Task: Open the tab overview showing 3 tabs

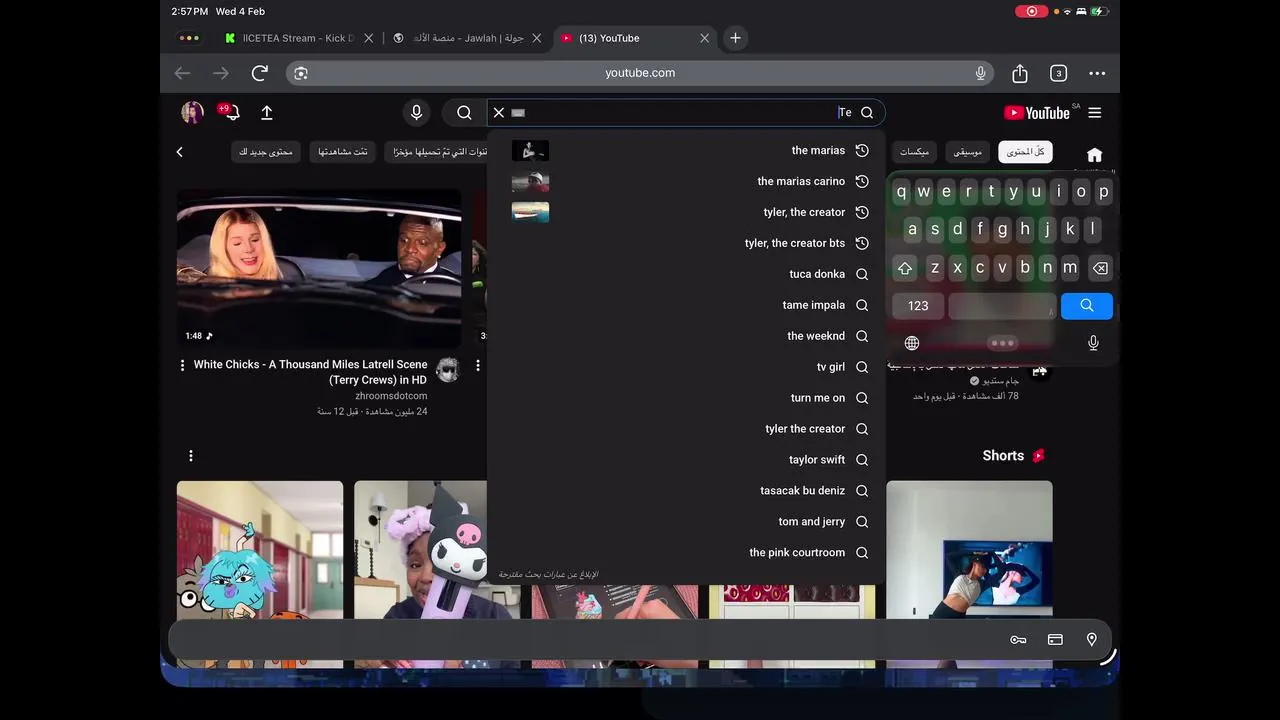Action: (x=1059, y=73)
